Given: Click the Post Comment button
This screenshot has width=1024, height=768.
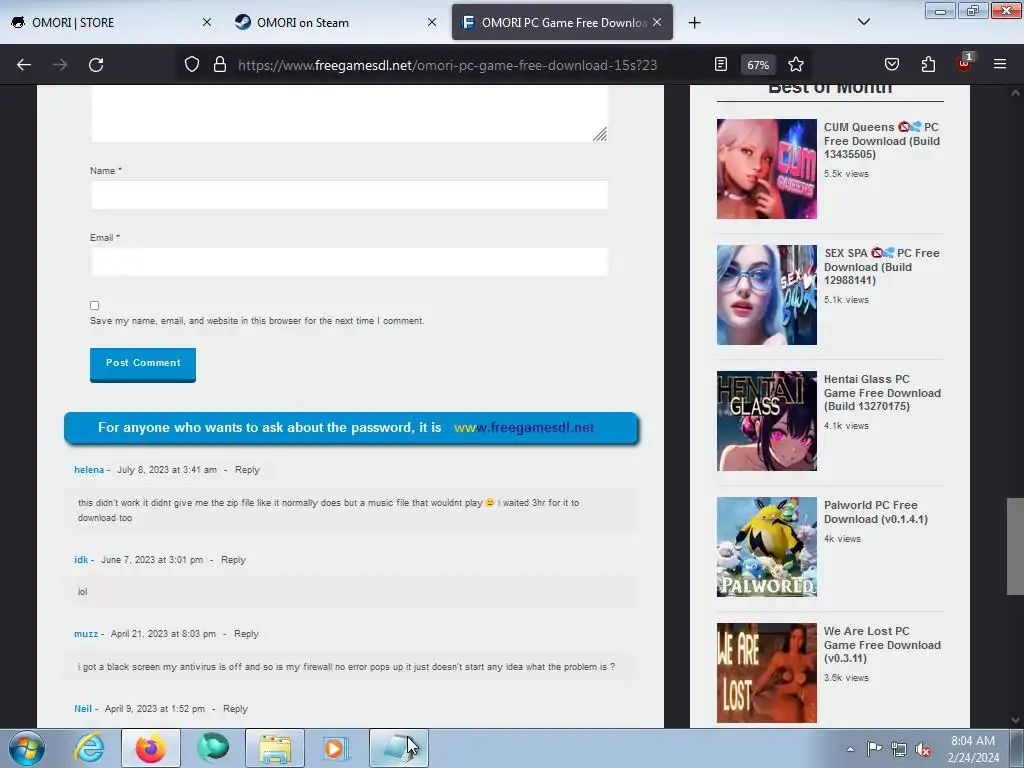Looking at the screenshot, I should click(x=143, y=364).
